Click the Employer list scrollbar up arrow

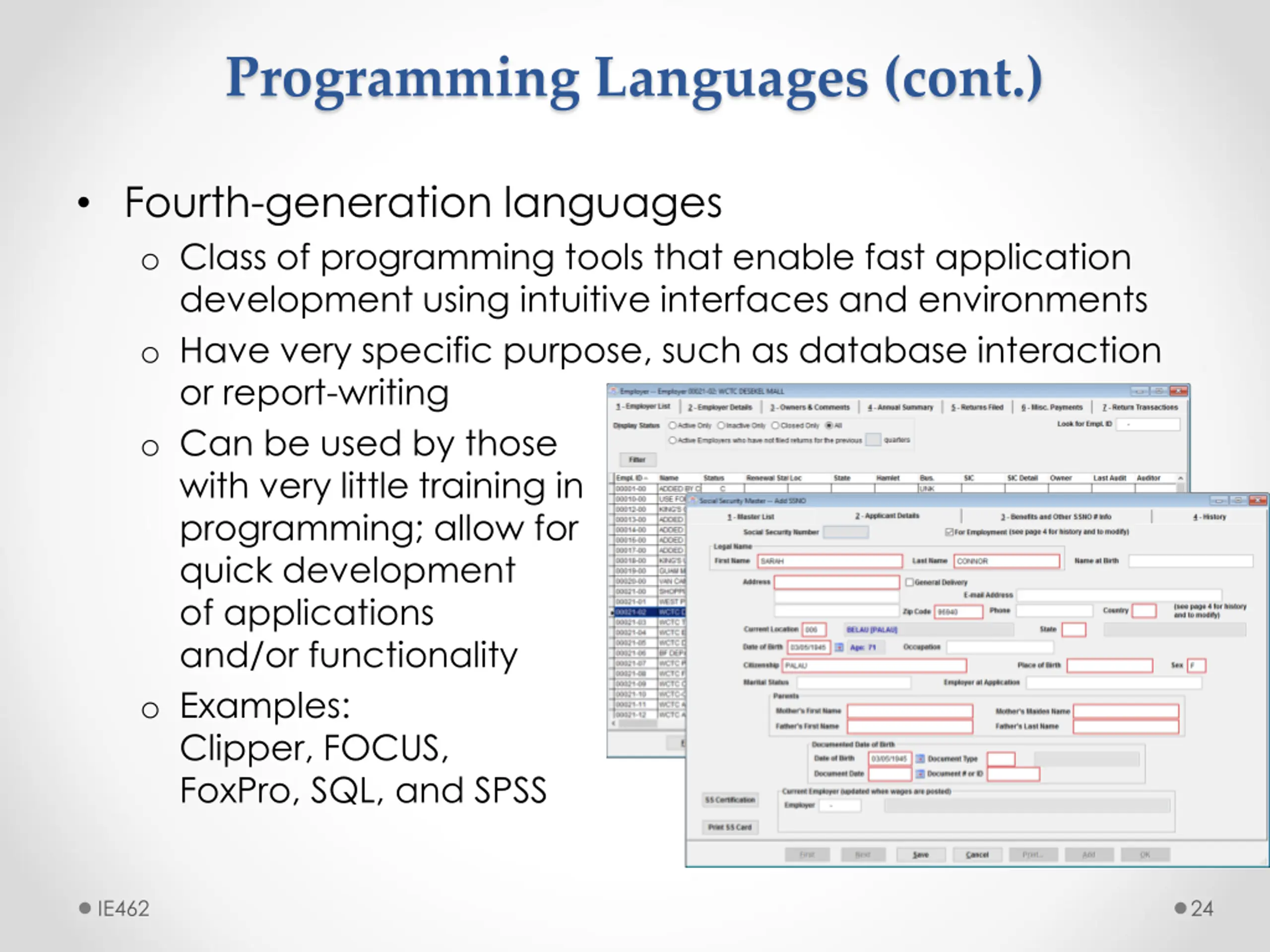(x=1180, y=477)
